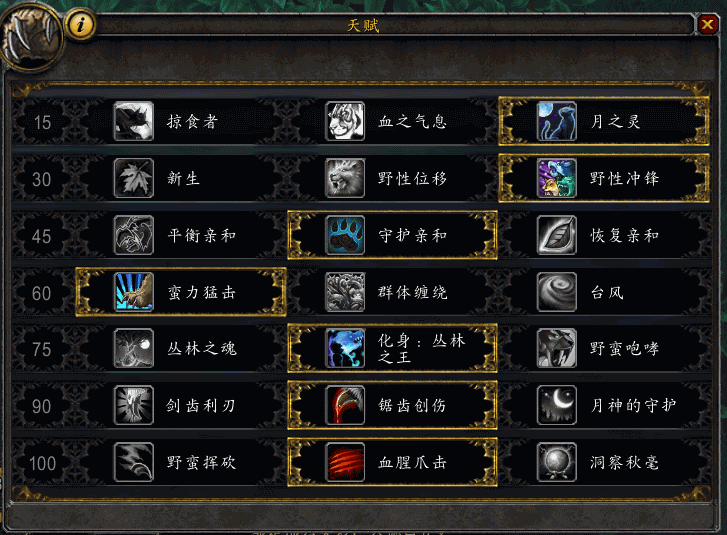Choose the 月之灵 talent icon
This screenshot has height=535, width=727.
pyautogui.click(x=556, y=121)
